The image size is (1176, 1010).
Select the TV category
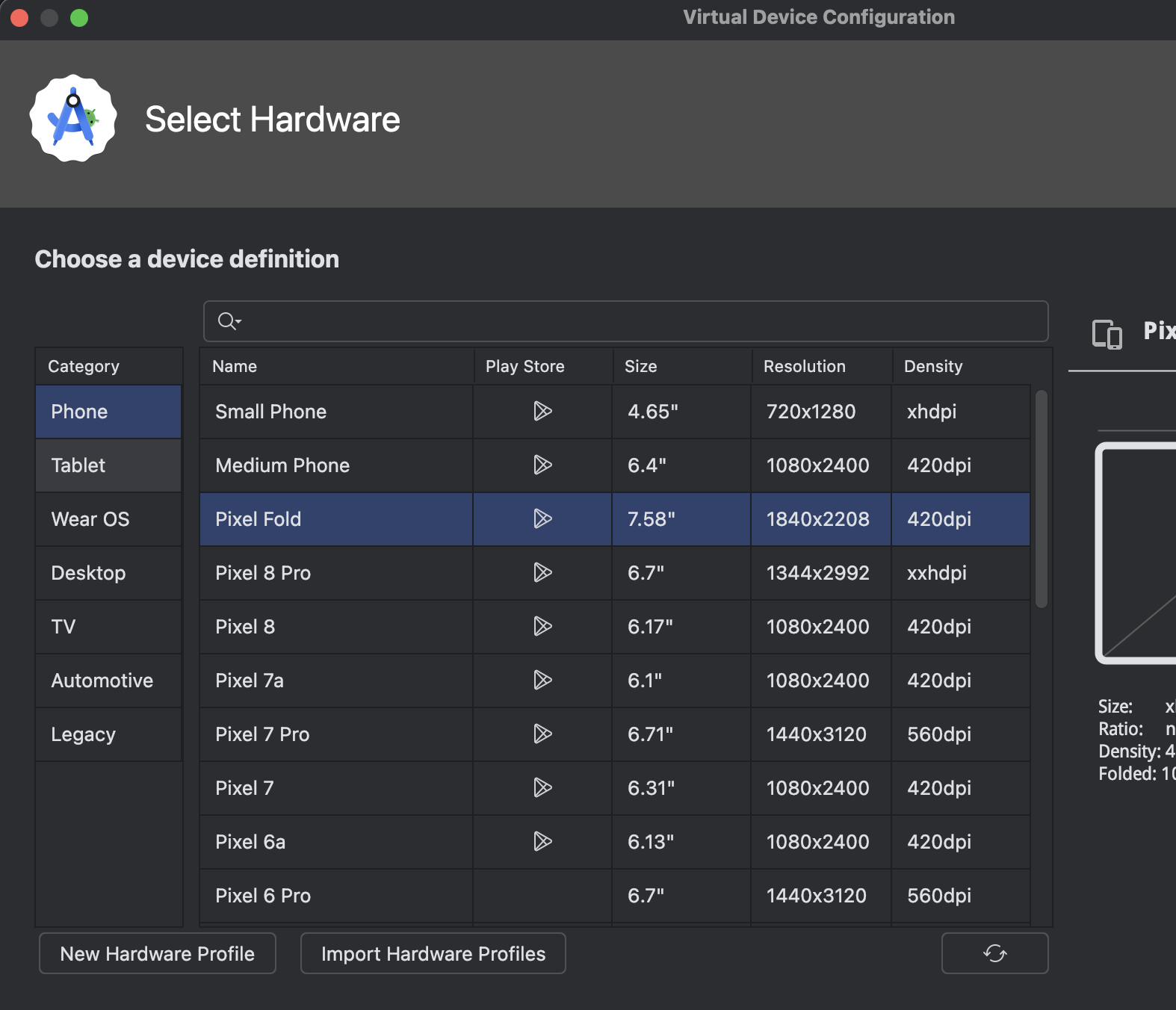point(108,627)
